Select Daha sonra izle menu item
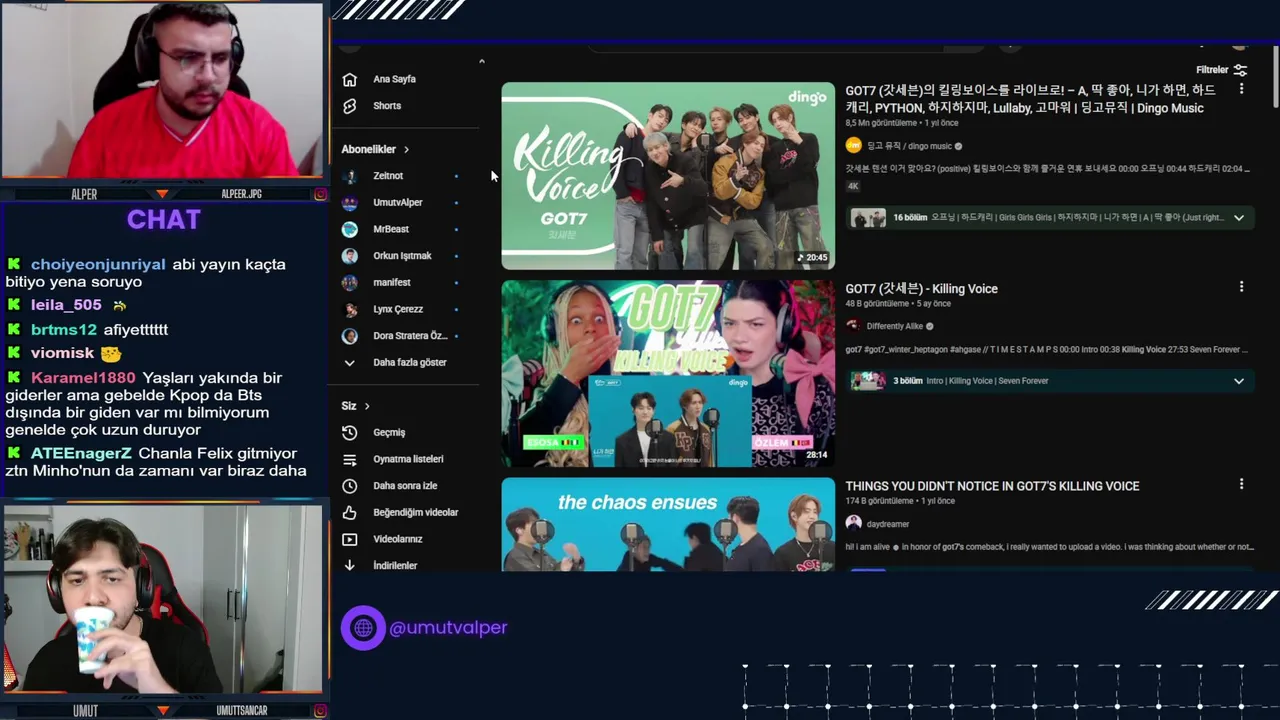This screenshot has height=720, width=1280. 405,486
